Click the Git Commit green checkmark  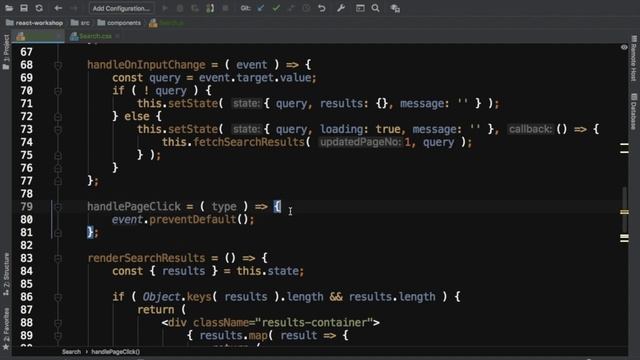[276, 8]
